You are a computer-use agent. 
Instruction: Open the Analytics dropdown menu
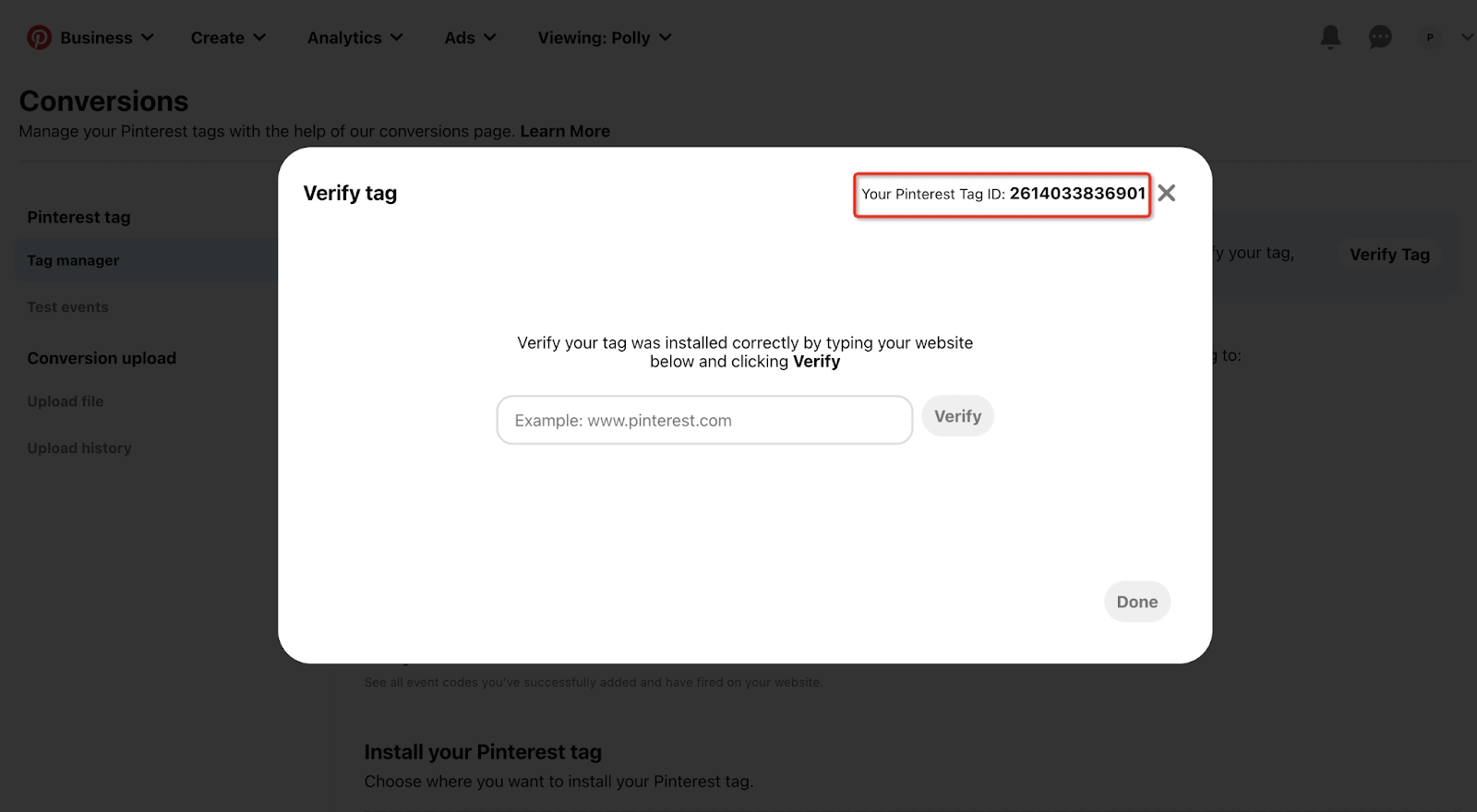click(x=354, y=38)
